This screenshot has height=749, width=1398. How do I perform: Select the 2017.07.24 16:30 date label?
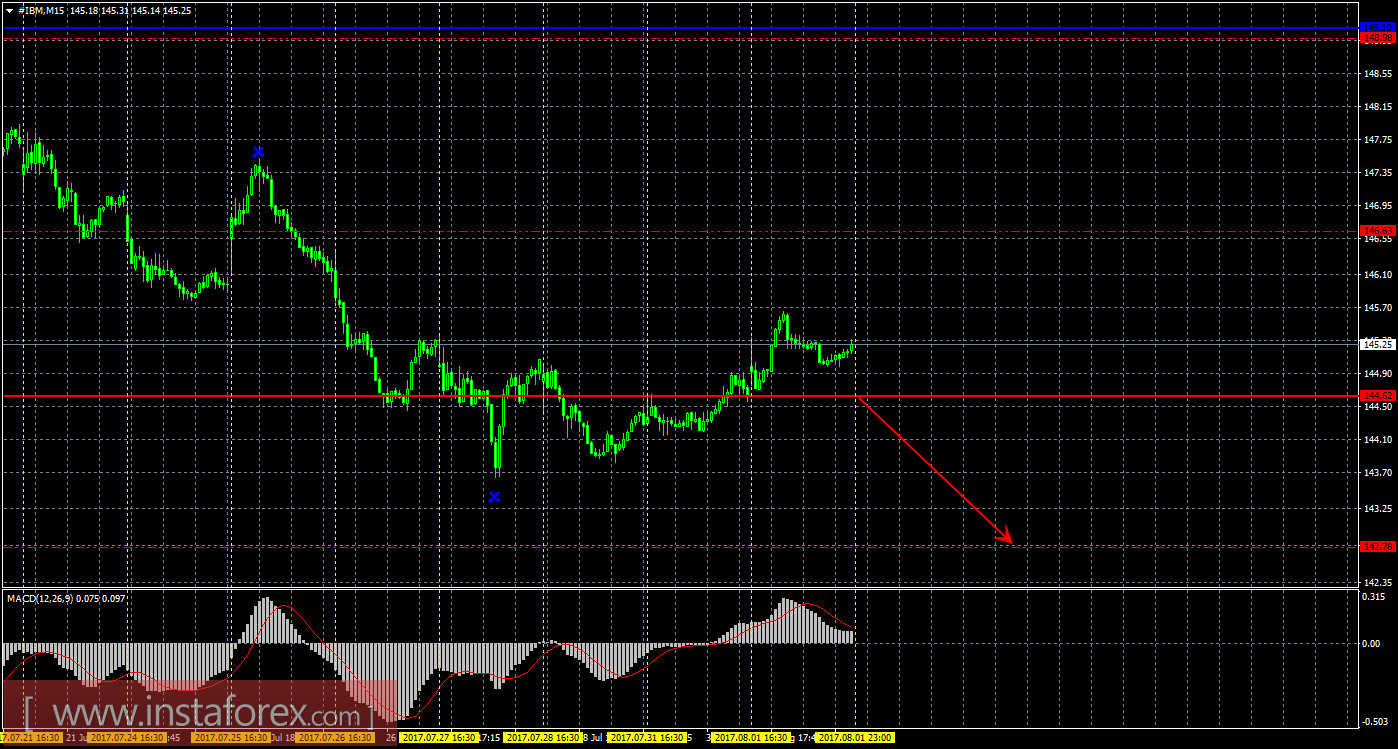[x=126, y=738]
